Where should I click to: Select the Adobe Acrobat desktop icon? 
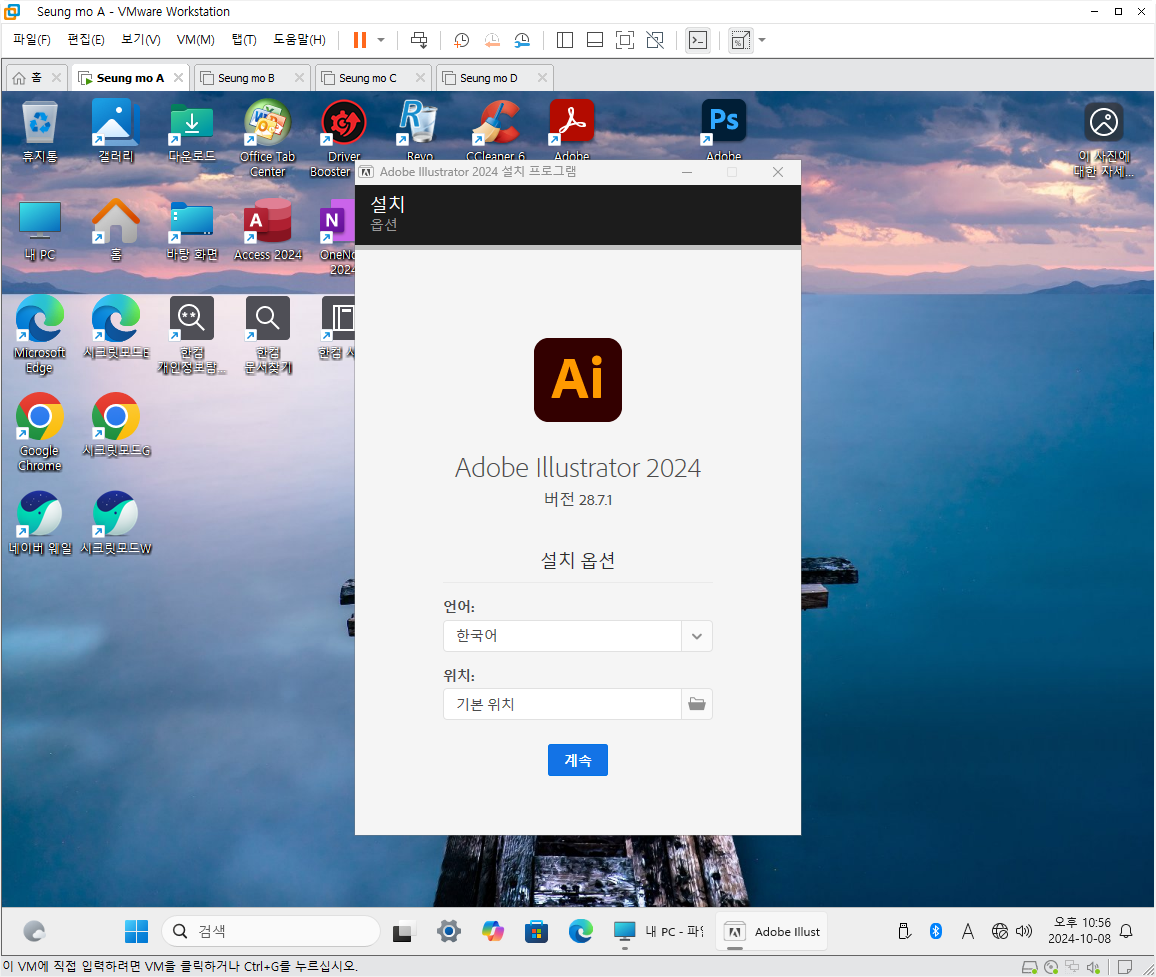pyautogui.click(x=571, y=130)
